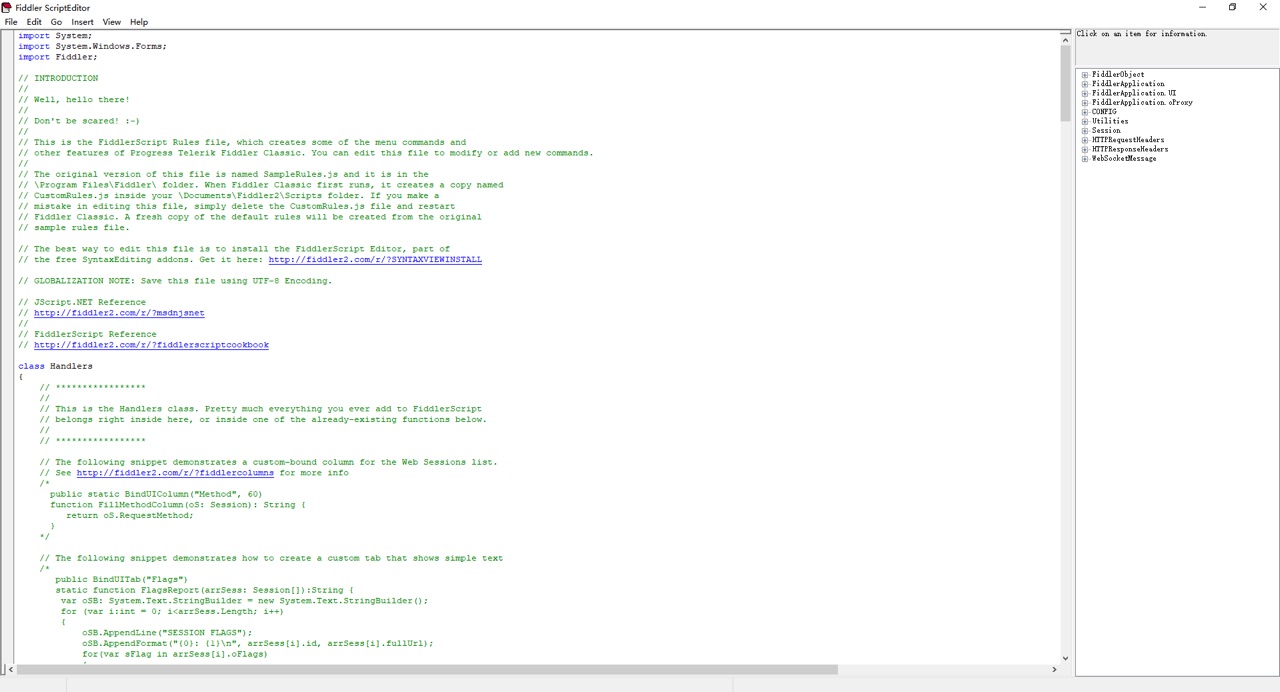
Task: Select the WebSocketMessage tree label
Action: [1124, 159]
